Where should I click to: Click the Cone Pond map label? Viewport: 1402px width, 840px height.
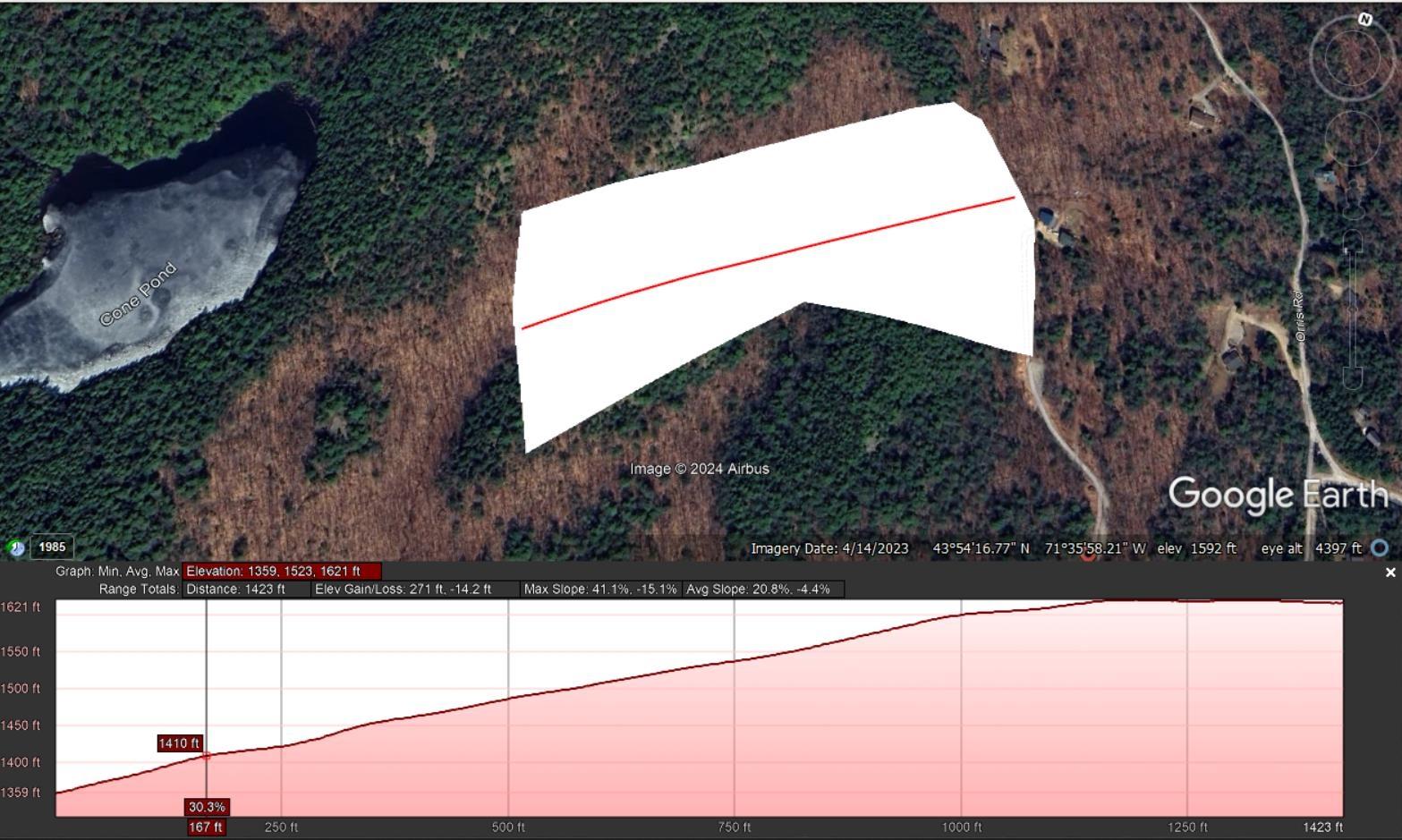click(x=139, y=294)
